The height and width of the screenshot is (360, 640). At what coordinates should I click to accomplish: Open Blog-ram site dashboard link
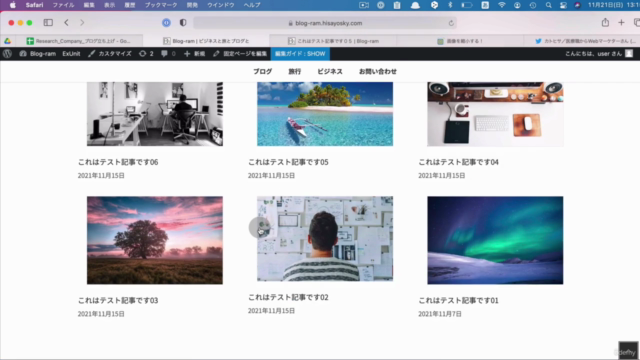(38, 53)
